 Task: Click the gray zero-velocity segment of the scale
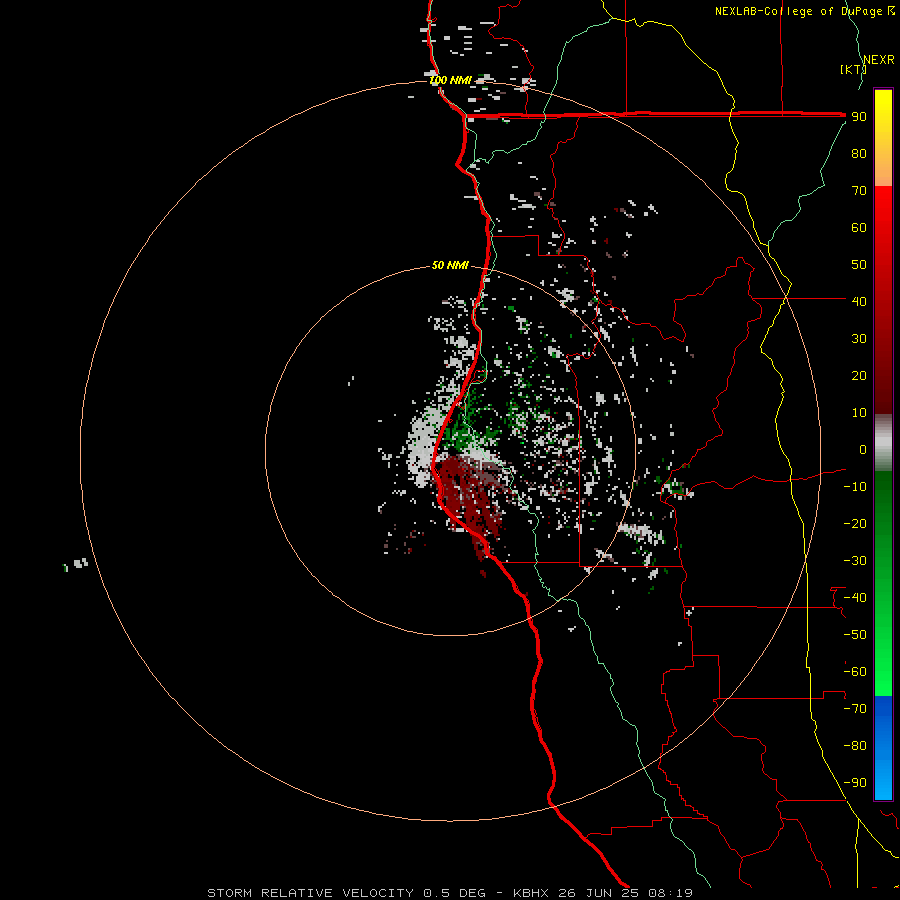883,443
